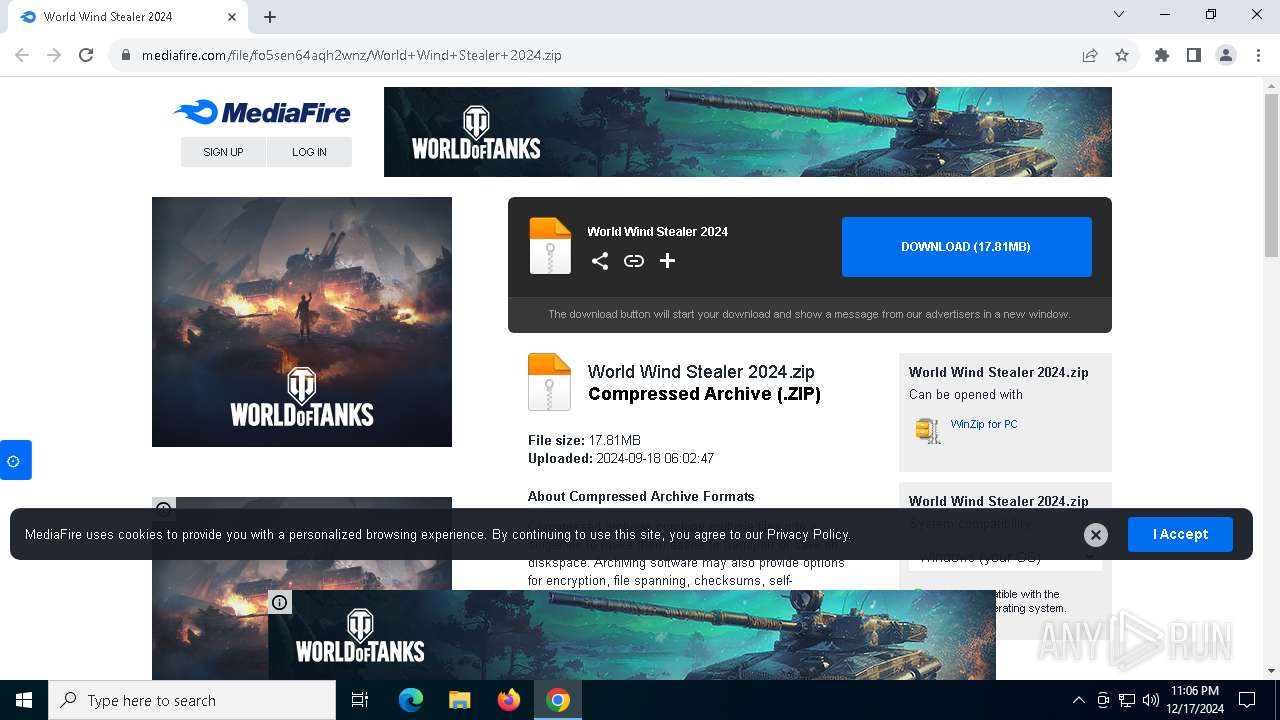This screenshot has height=720, width=1280.
Task: Bookmark this tab with star icon
Action: [x=1122, y=55]
